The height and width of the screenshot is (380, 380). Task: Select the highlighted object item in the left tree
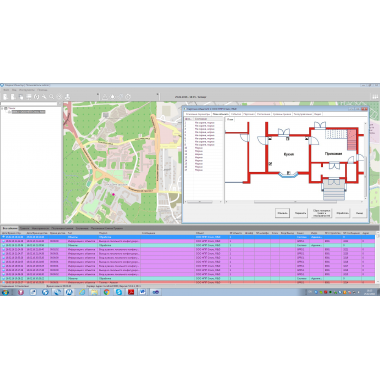(x=28, y=112)
